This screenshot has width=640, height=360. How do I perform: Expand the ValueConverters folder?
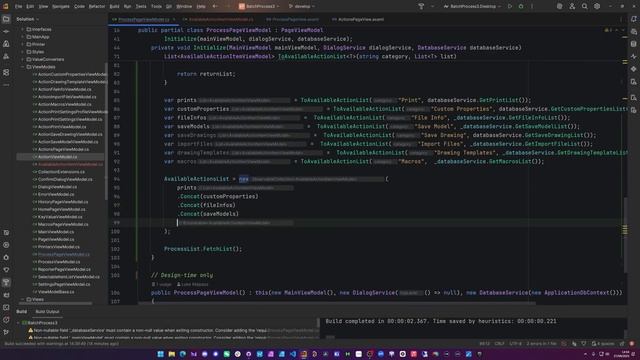tap(22, 59)
